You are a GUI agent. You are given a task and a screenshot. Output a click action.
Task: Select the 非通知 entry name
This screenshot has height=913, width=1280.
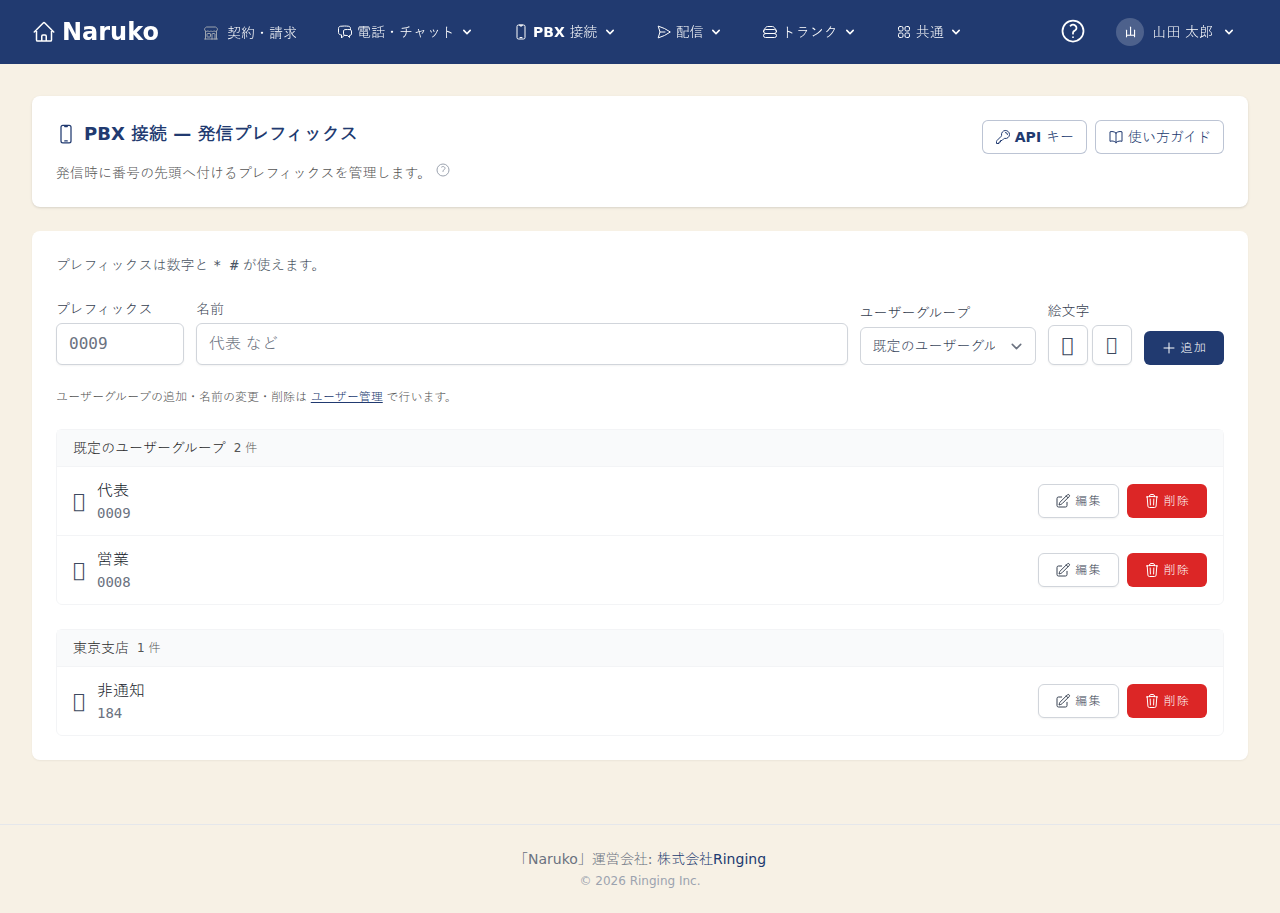[x=121, y=690]
